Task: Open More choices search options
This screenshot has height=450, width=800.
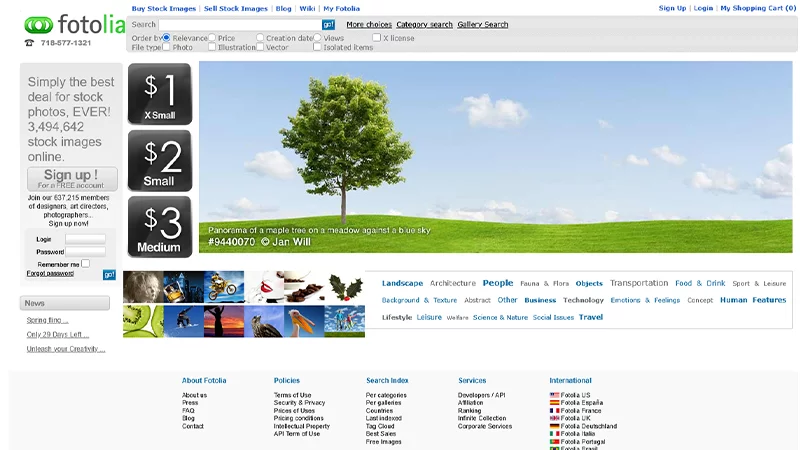Action: 369,24
